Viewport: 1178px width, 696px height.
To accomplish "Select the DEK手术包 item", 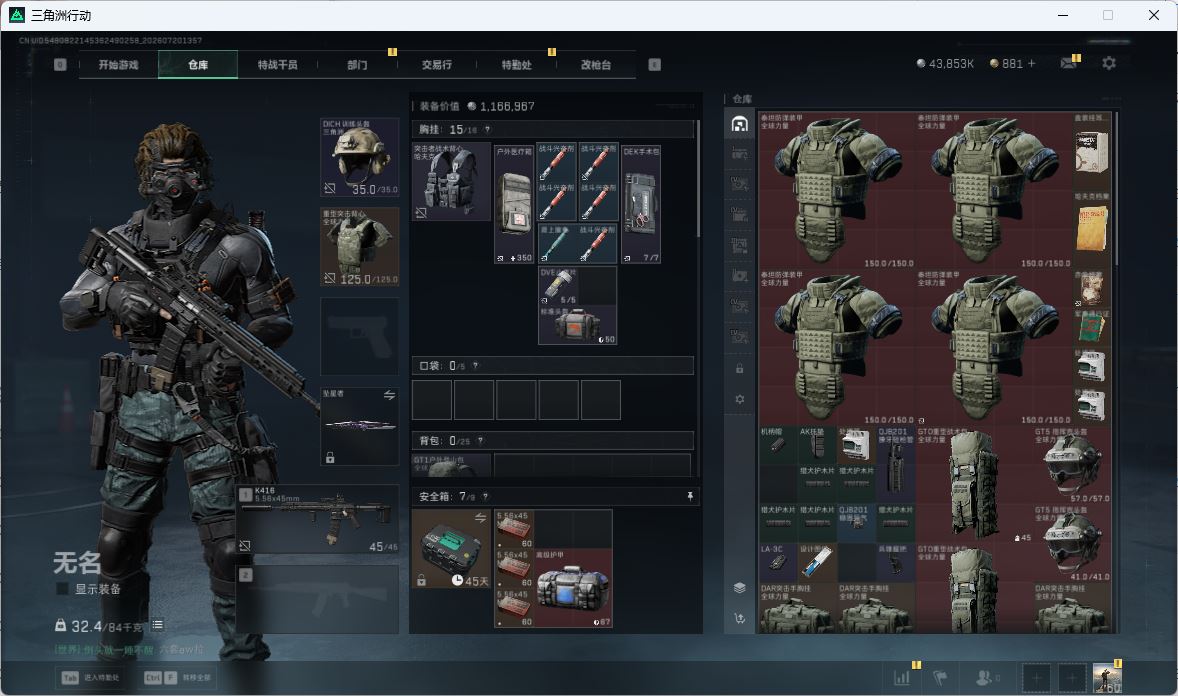I will point(641,204).
